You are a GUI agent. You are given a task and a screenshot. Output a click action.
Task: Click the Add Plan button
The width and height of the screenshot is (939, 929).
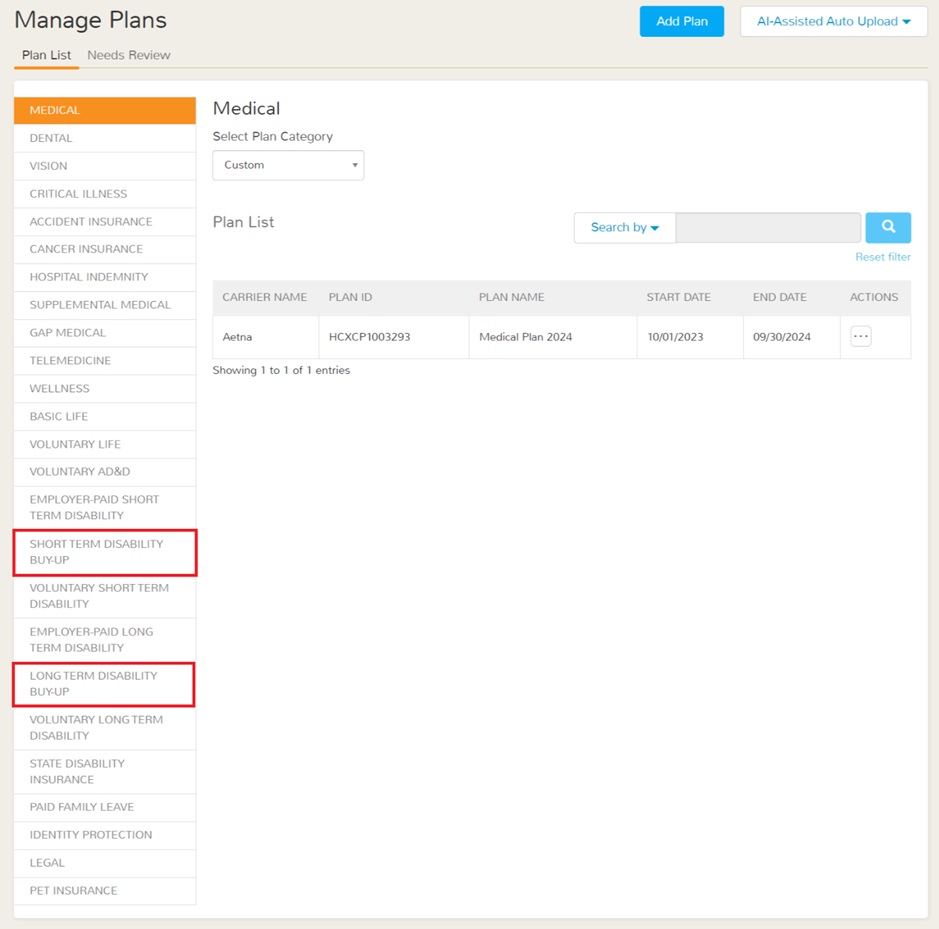[x=681, y=21]
